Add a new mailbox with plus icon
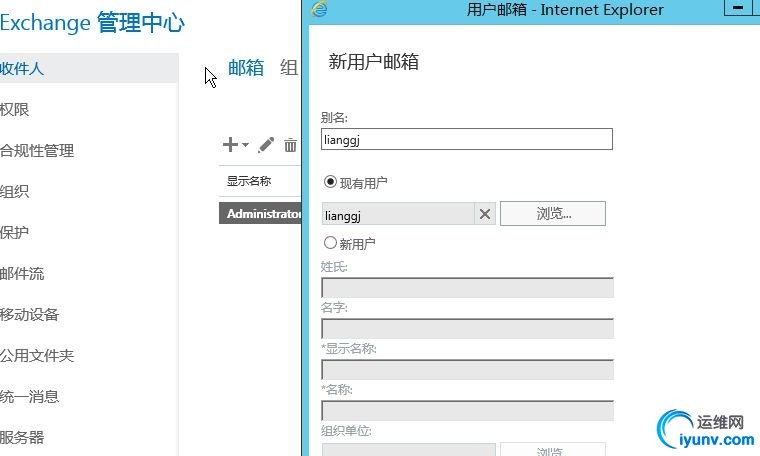Image resolution: width=760 pixels, height=456 pixels. pyautogui.click(x=230, y=144)
